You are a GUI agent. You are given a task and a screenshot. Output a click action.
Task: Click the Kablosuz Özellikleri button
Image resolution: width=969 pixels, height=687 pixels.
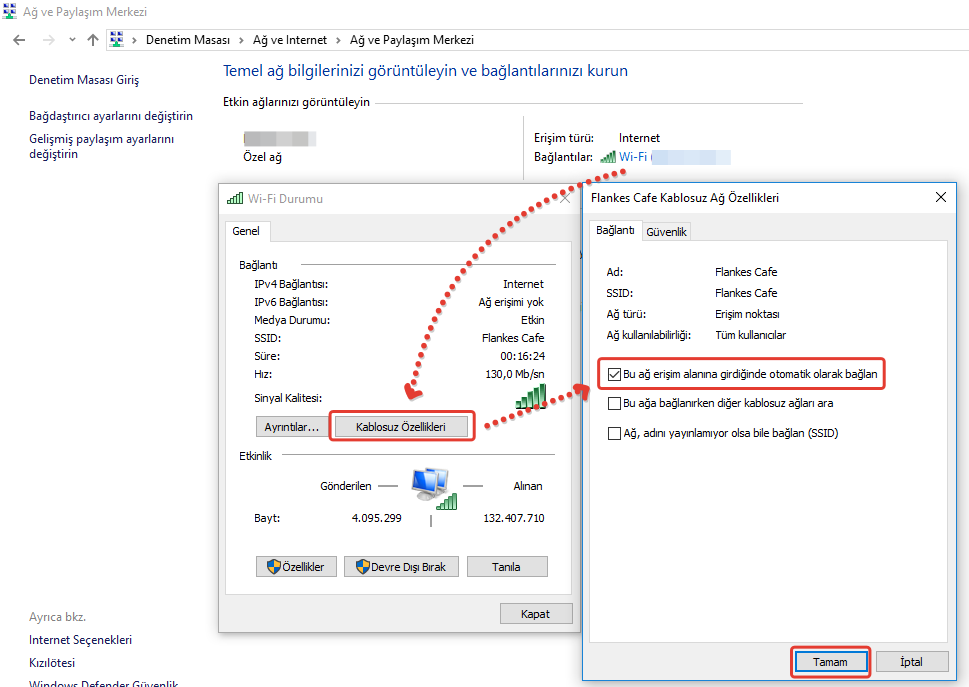400,427
